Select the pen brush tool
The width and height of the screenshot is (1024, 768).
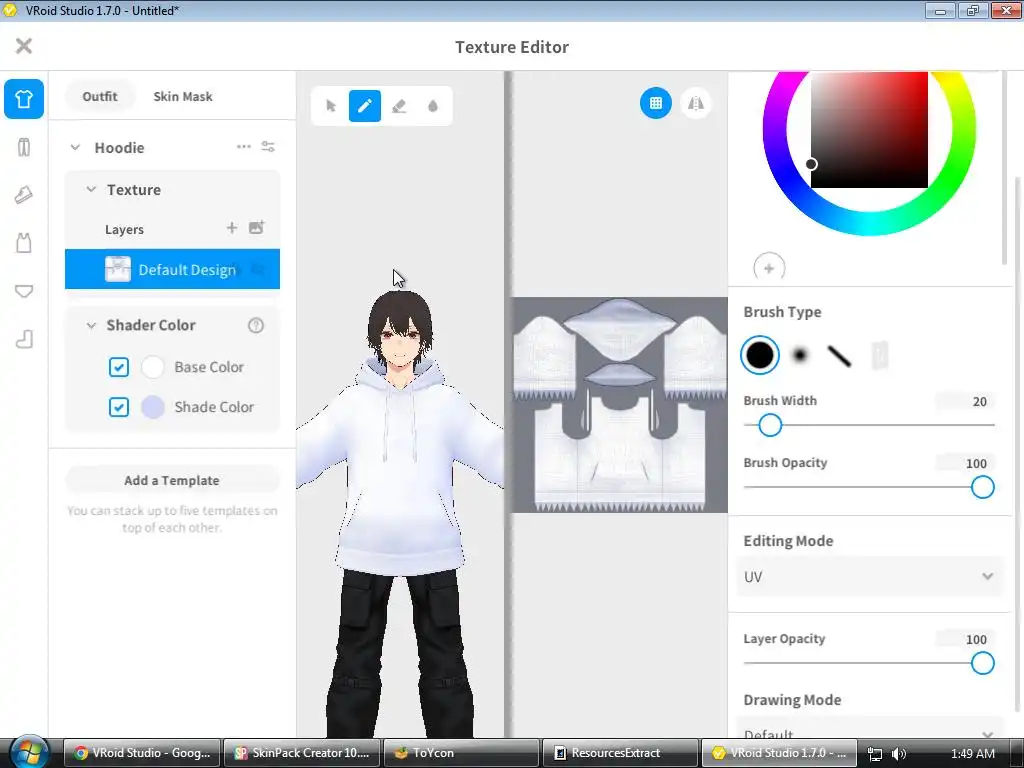pos(365,106)
